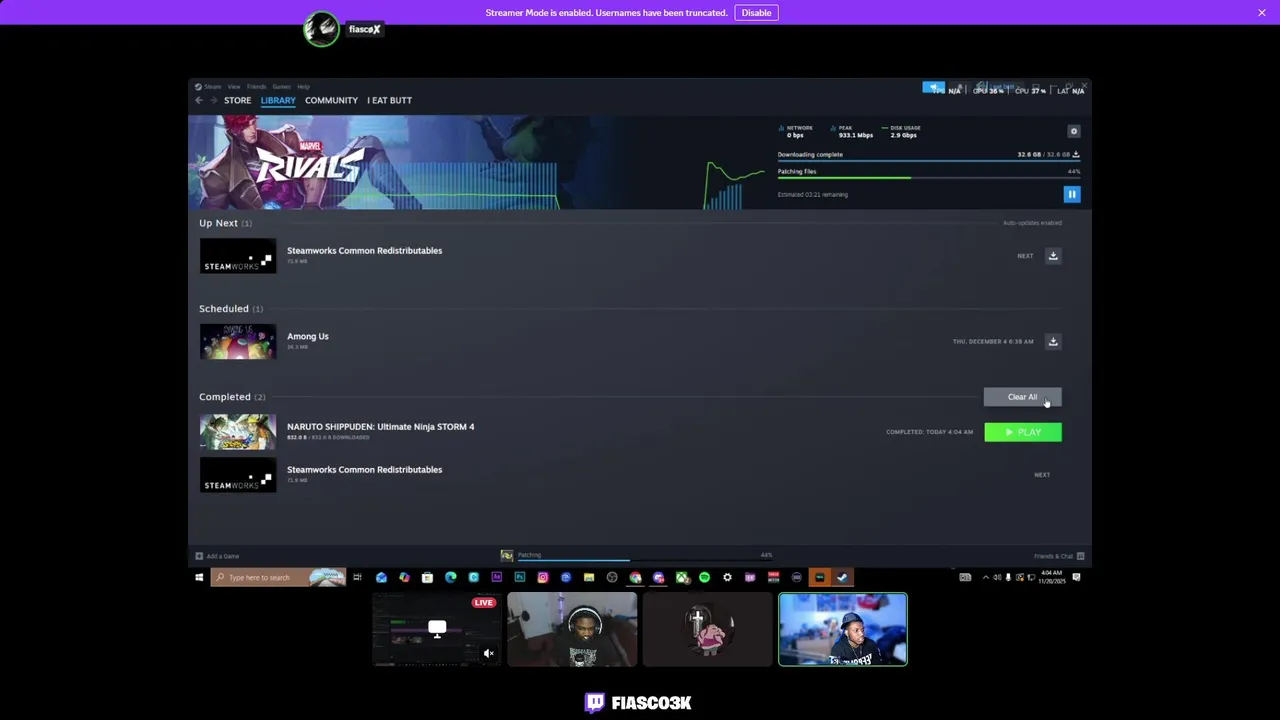
Task: Click the Scheduled section header
Action: pyautogui.click(x=231, y=309)
